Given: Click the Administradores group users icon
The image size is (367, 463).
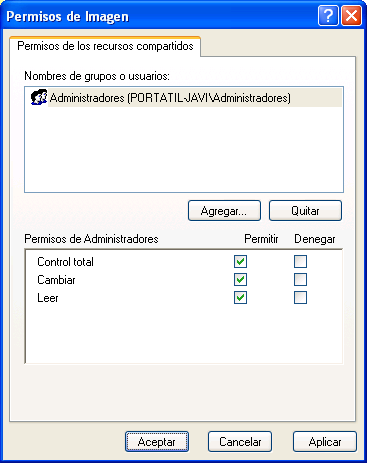Looking at the screenshot, I should (x=39, y=97).
